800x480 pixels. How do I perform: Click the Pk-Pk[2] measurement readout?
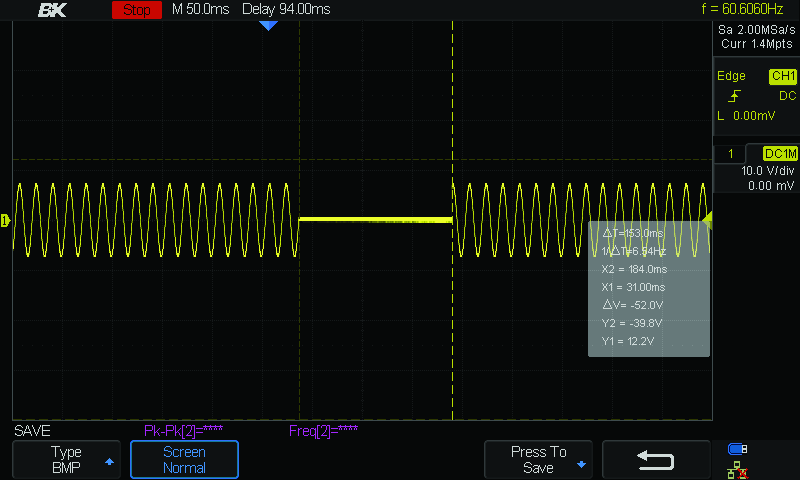pos(183,431)
